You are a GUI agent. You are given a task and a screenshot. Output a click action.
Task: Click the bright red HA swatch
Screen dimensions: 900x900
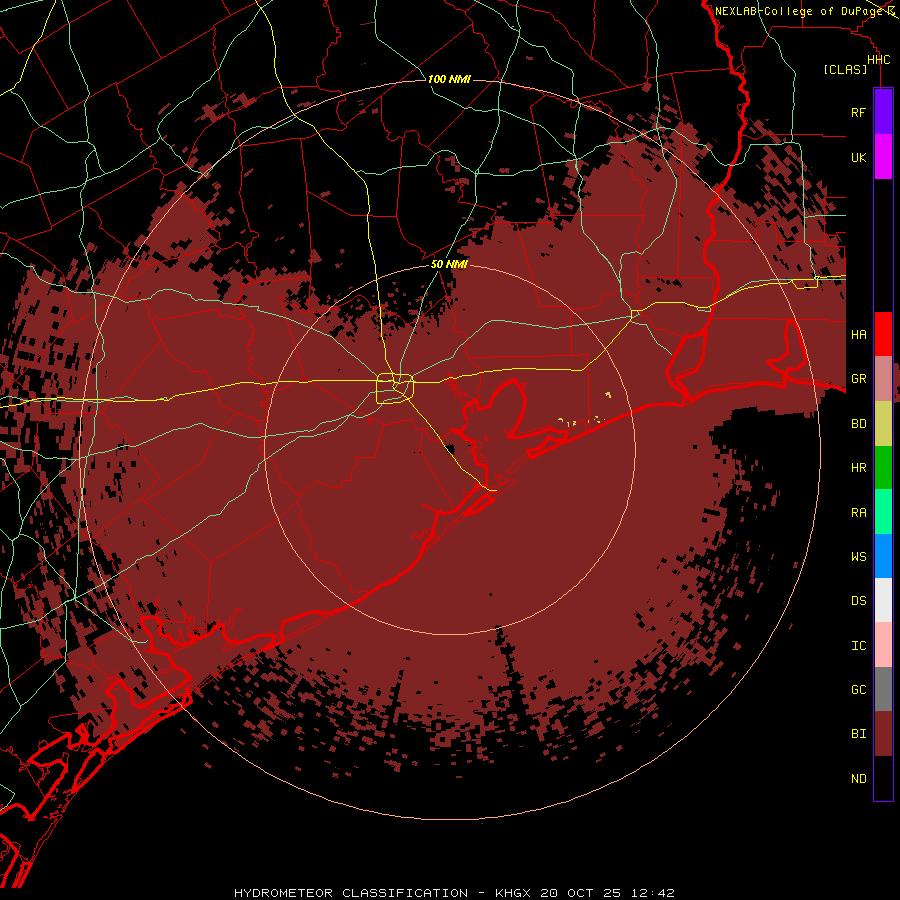click(x=883, y=334)
